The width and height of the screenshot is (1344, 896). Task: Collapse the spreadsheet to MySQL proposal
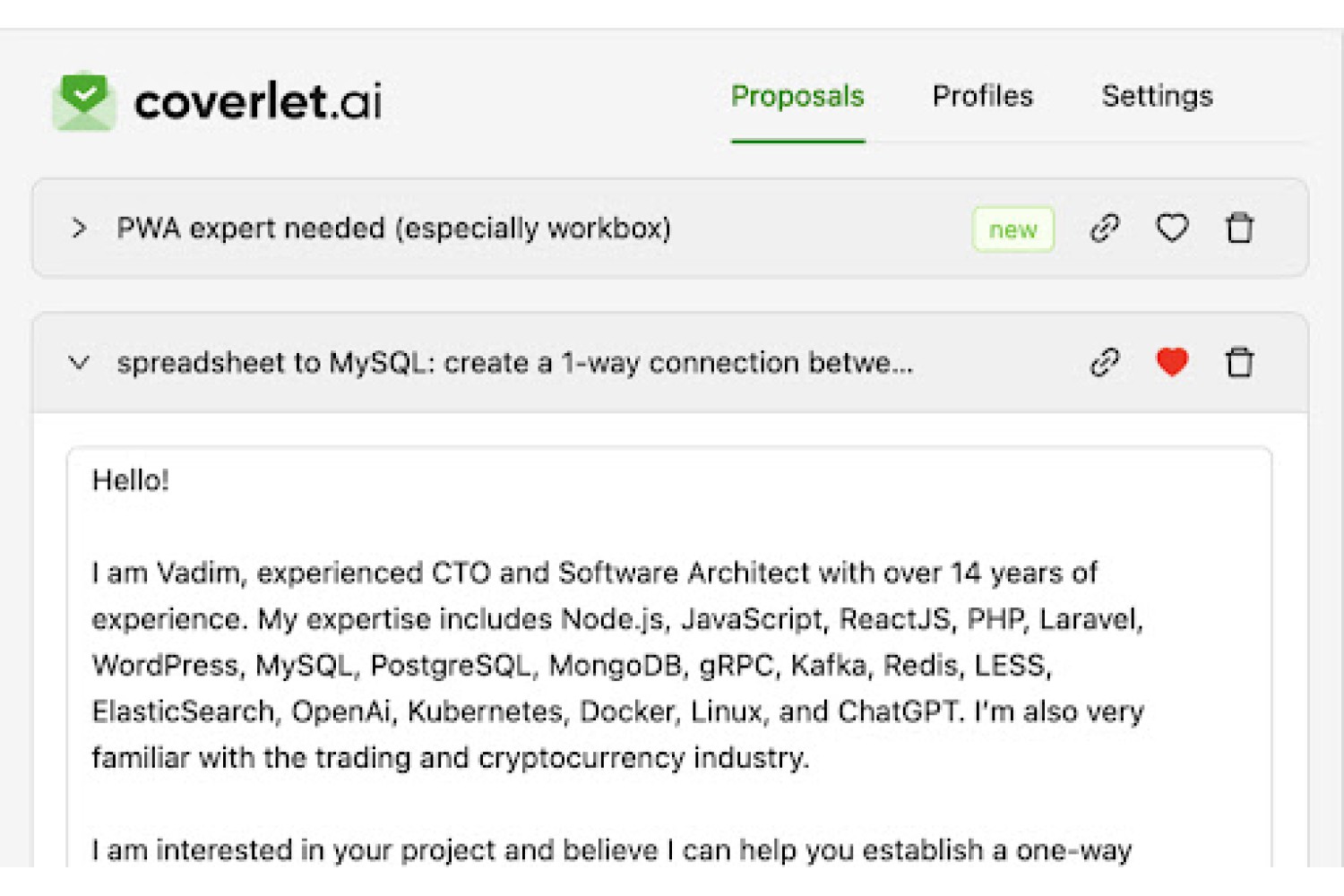[79, 363]
